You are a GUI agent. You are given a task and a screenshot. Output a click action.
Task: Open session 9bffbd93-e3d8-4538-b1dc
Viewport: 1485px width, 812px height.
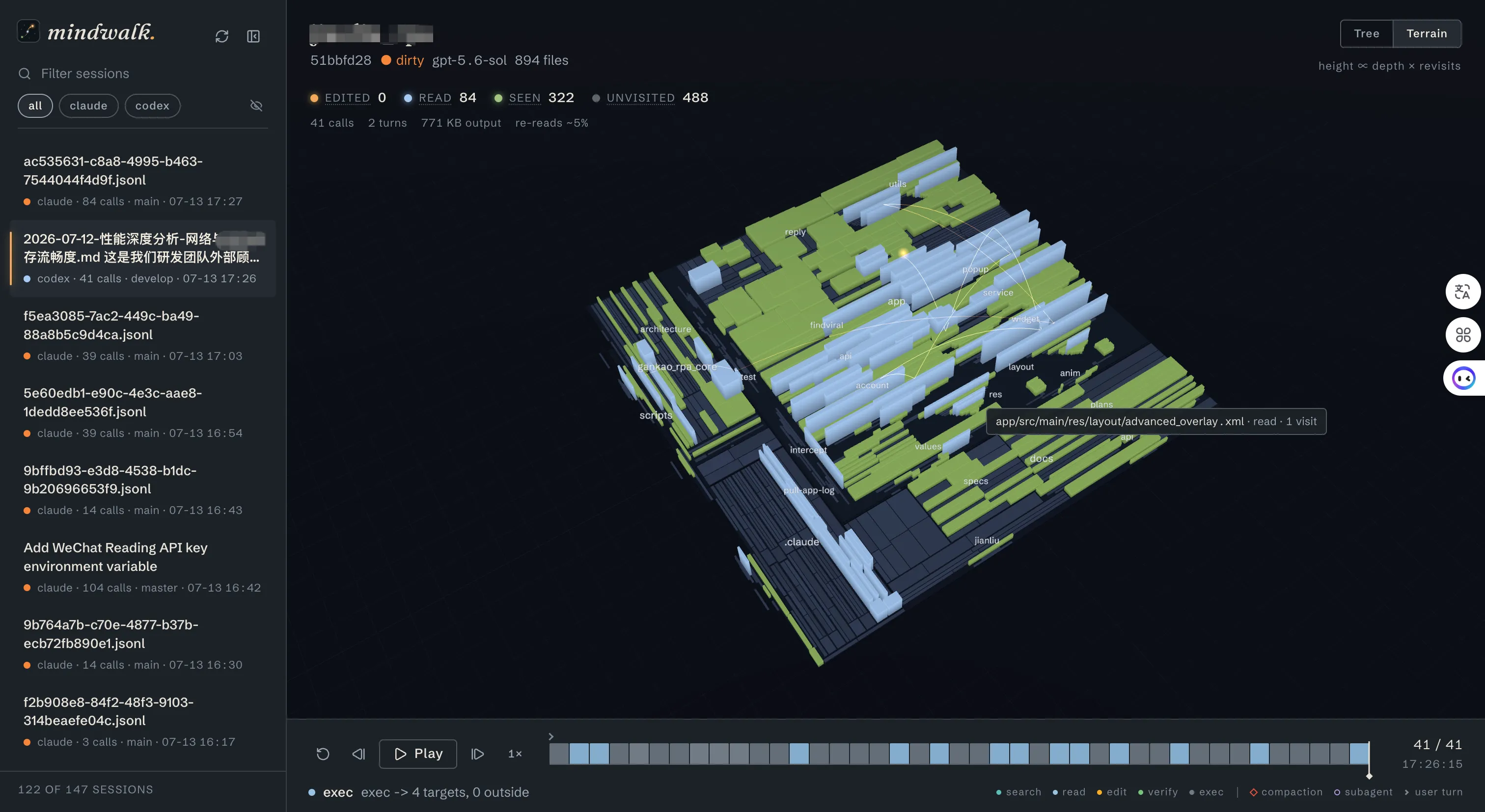143,490
